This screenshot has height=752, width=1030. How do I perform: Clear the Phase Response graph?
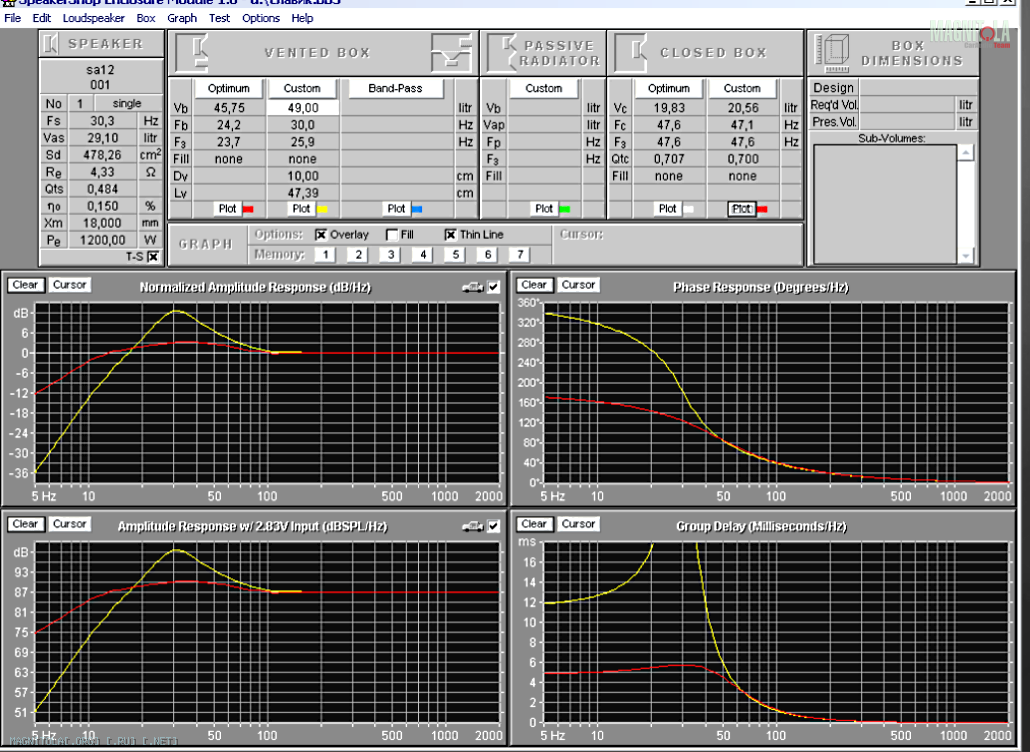point(533,285)
